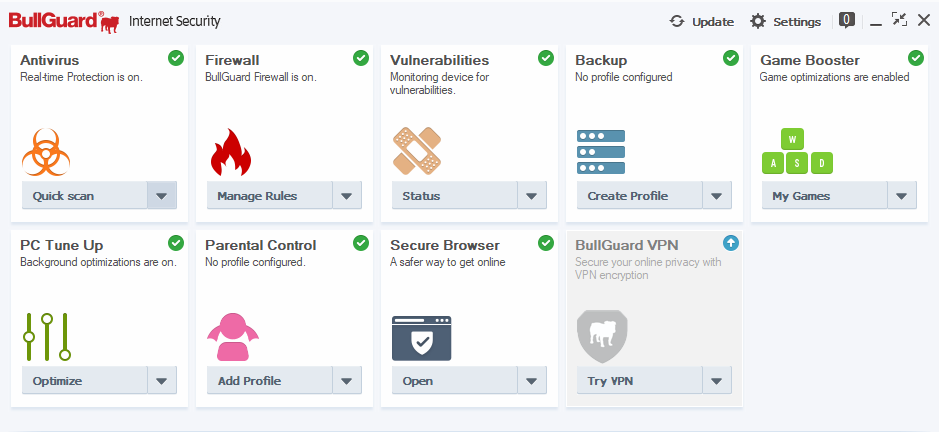Image resolution: width=939 pixels, height=432 pixels.
Task: Open the Try VPN dropdown arrow
Action: click(717, 381)
